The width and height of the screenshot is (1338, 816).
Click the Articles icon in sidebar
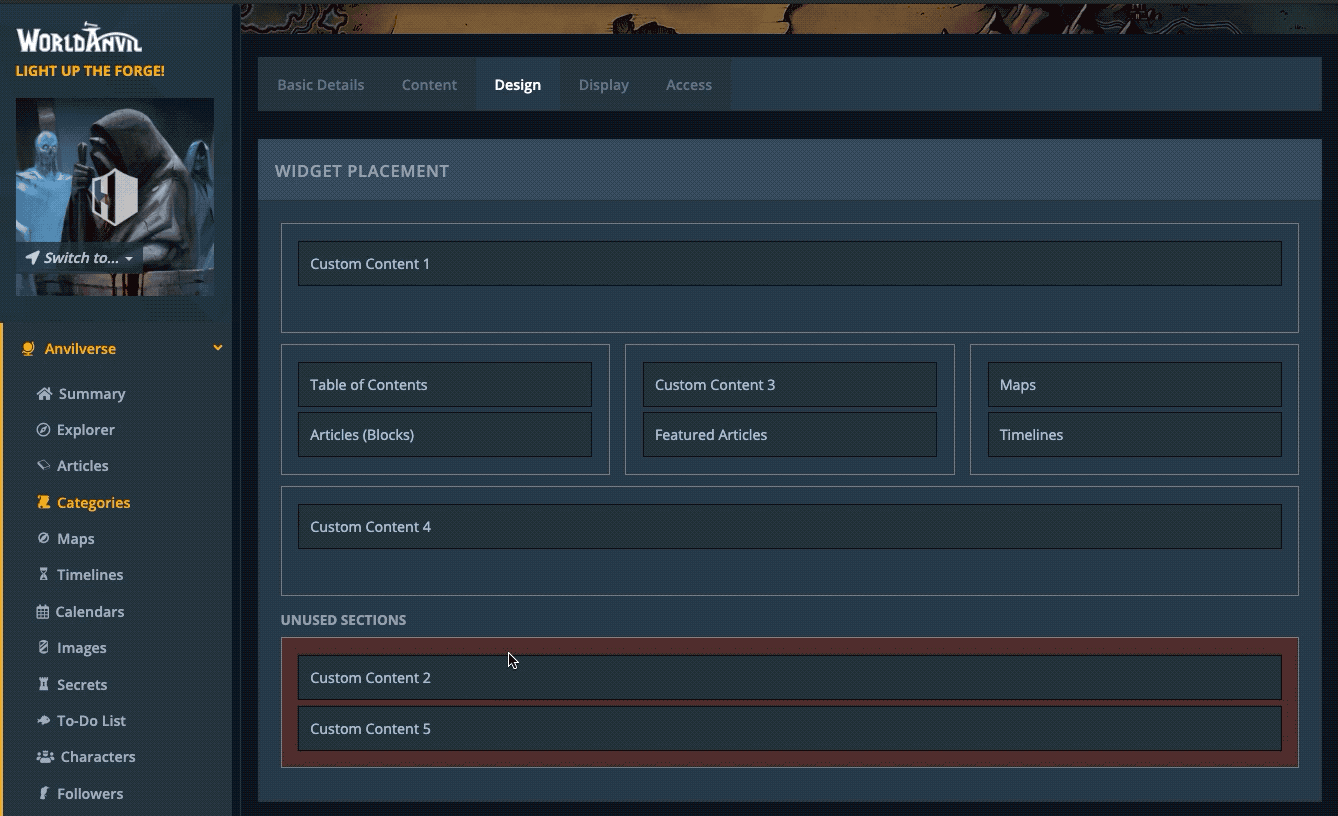(x=43, y=466)
